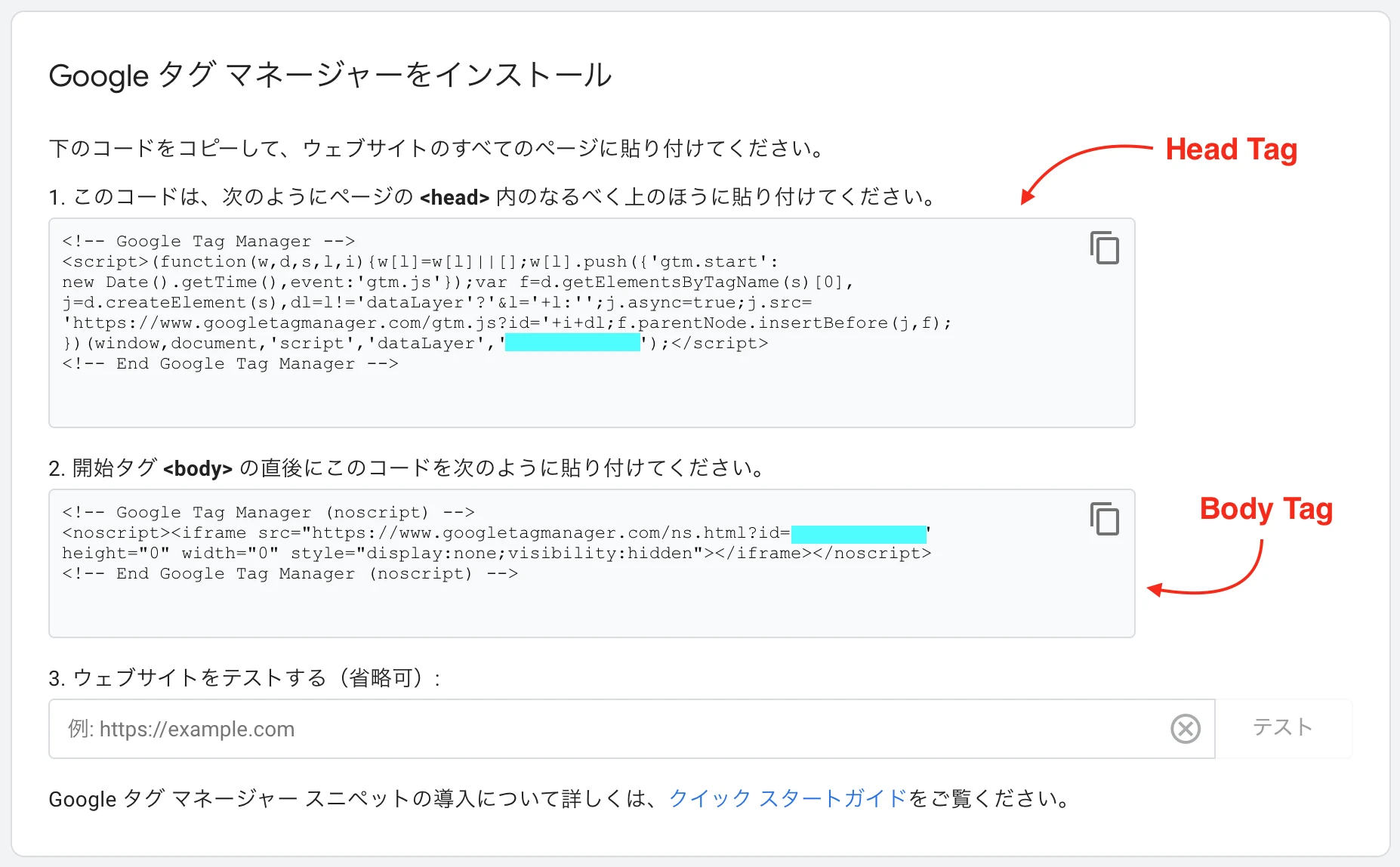
Task: Click the noscript iframe code block
Action: [592, 563]
